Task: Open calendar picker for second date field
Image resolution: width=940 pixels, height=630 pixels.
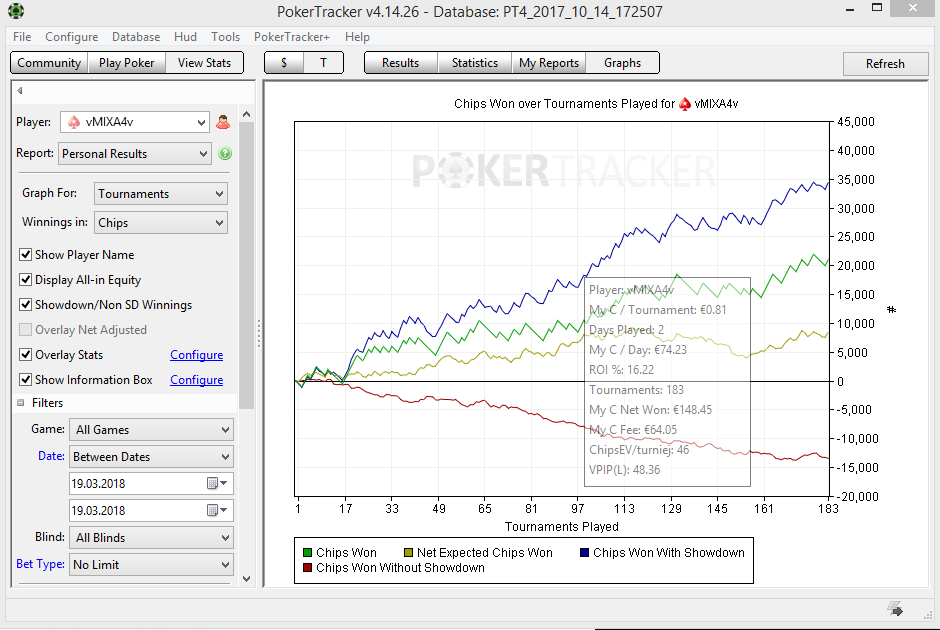Action: (216, 510)
